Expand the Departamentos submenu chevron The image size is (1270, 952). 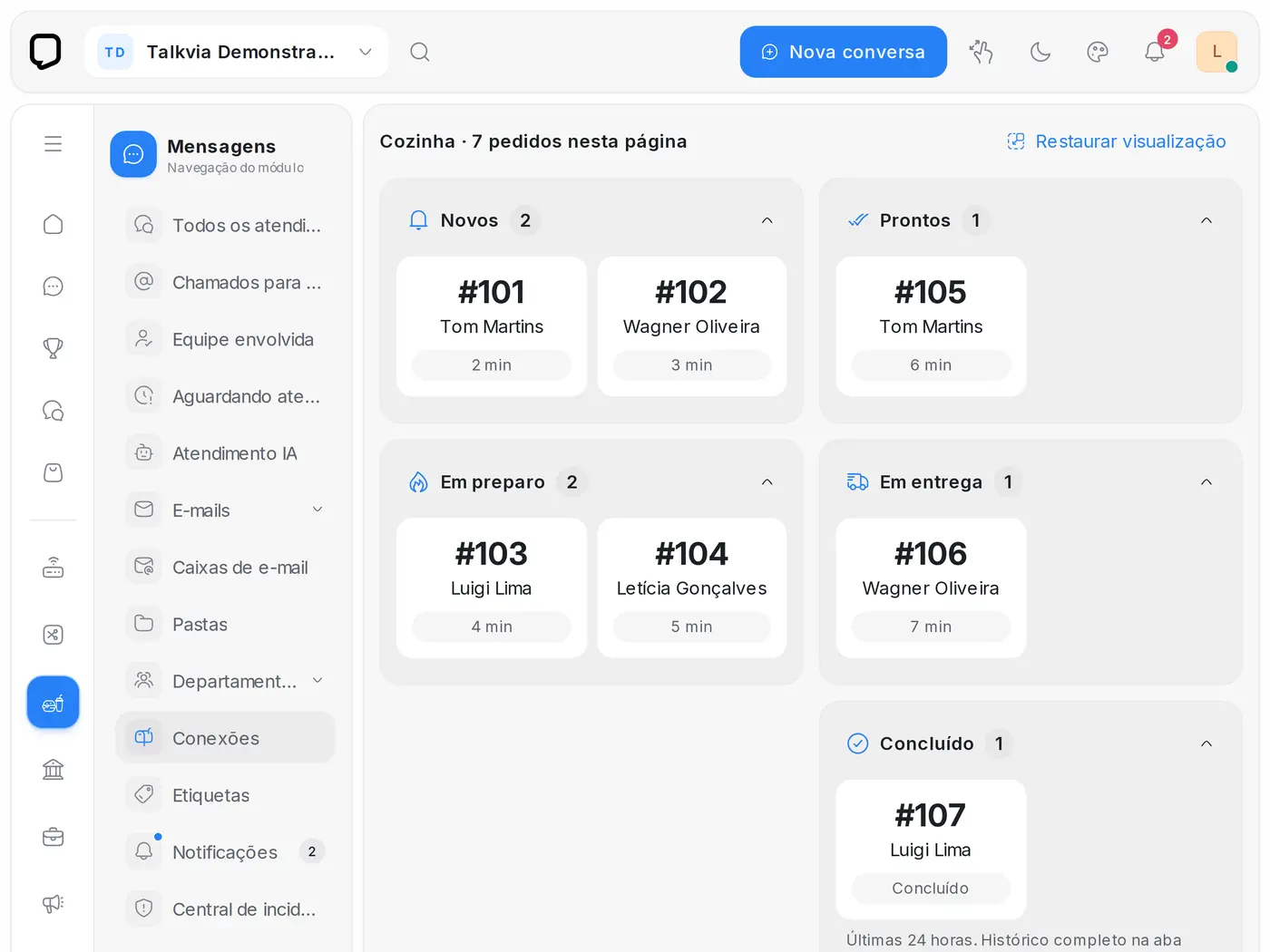317,681
